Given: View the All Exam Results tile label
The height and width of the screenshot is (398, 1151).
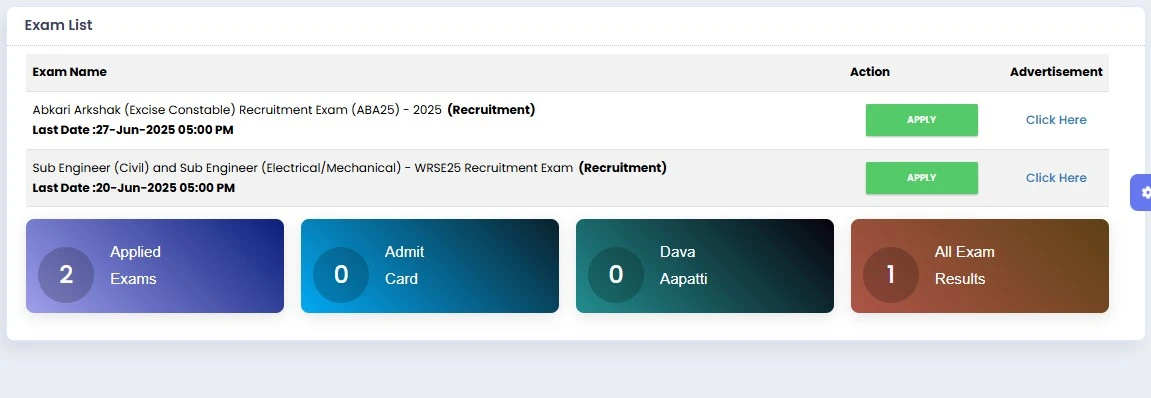Looking at the screenshot, I should click(965, 265).
